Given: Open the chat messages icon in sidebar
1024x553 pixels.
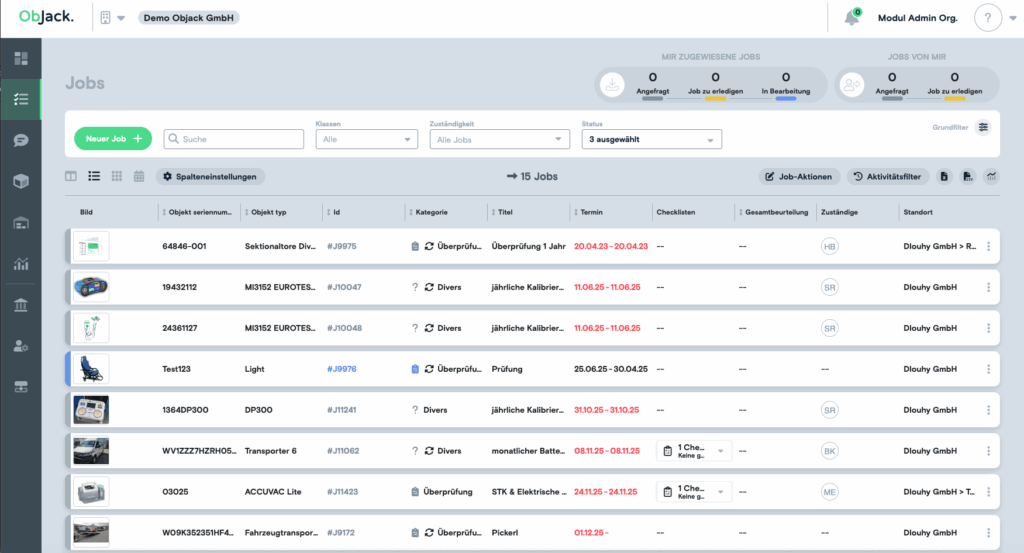Looking at the screenshot, I should [20, 140].
